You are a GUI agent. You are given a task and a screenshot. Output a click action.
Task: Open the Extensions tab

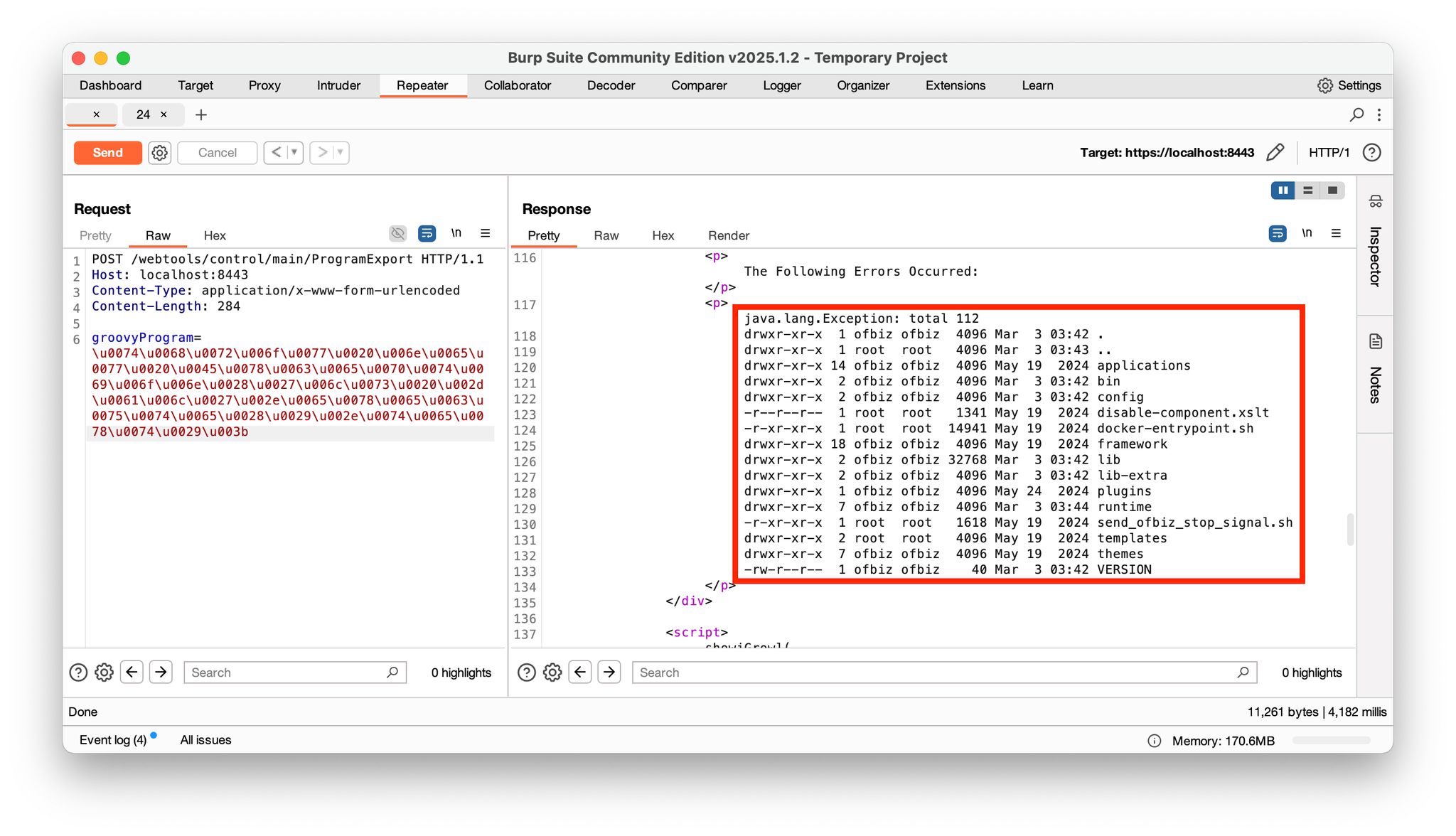955,85
